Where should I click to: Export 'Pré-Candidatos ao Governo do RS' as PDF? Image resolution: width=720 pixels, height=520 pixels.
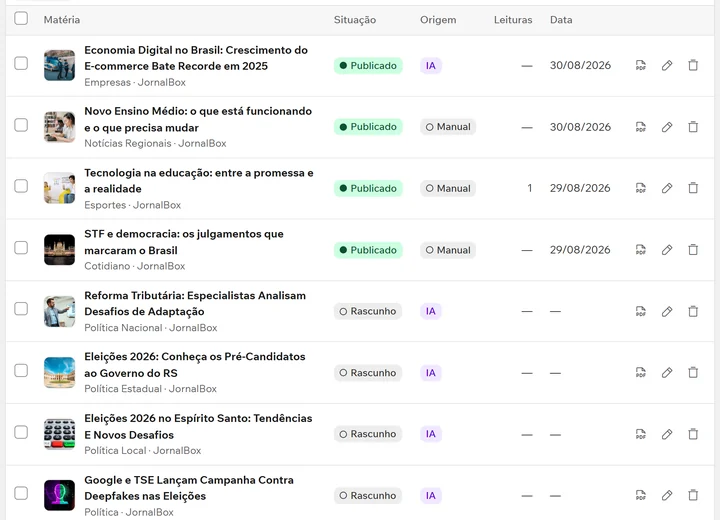tap(641, 373)
